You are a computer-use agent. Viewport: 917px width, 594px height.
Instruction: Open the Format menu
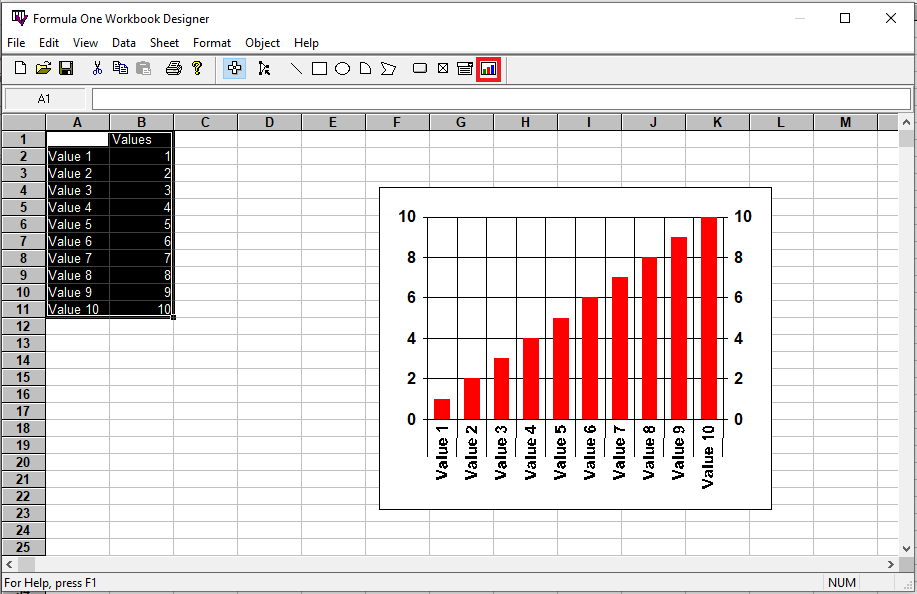tap(212, 43)
